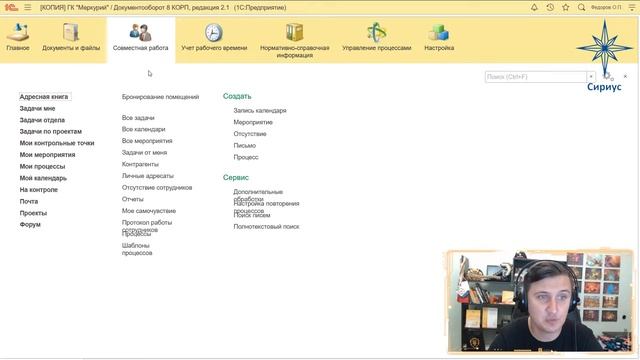Image resolution: width=640 pixels, height=360 pixels.
Task: Create new Процесс
Action: (246, 157)
